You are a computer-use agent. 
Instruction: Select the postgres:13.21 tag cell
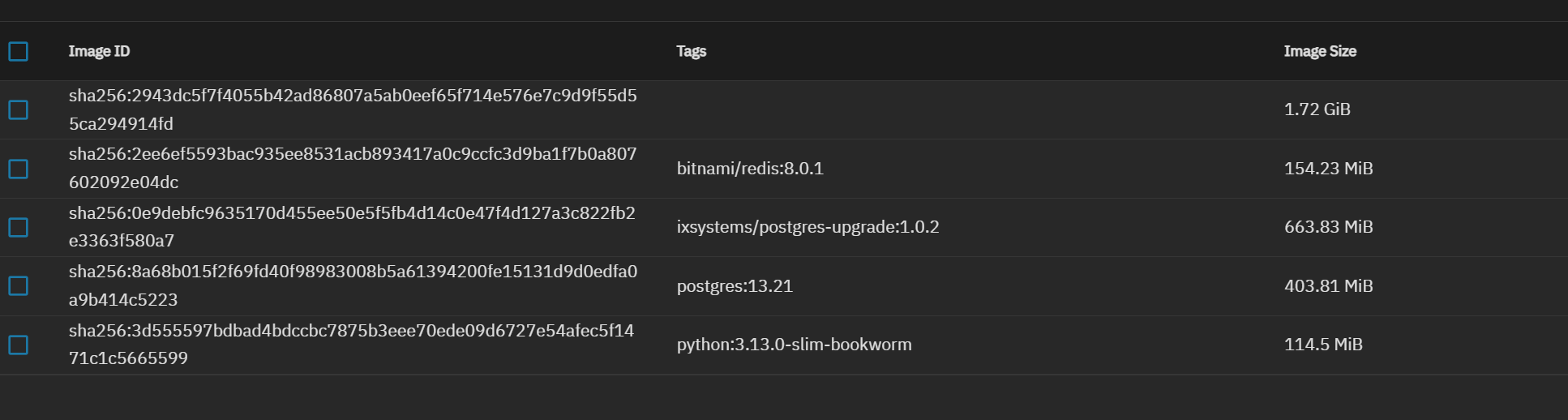[x=735, y=286]
